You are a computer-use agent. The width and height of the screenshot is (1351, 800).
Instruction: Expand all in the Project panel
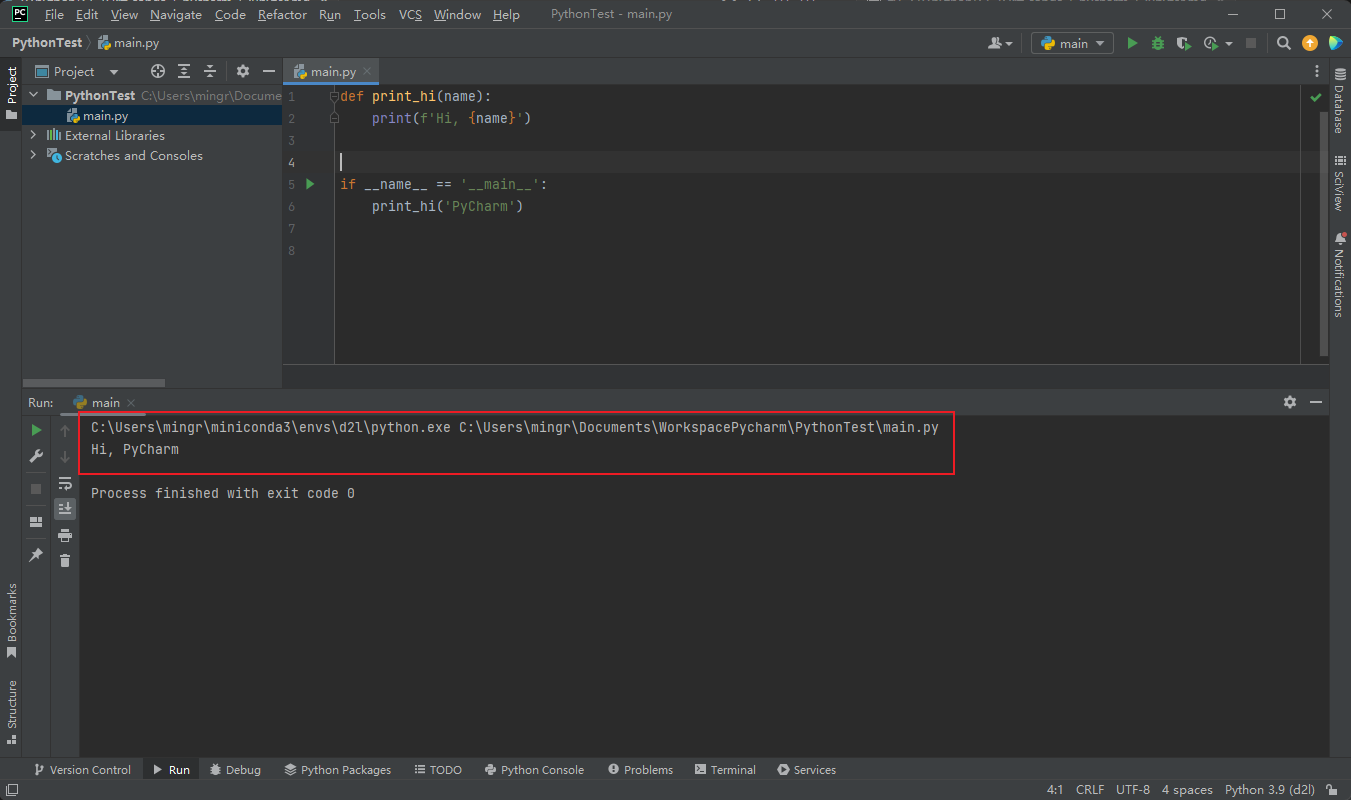(x=184, y=71)
